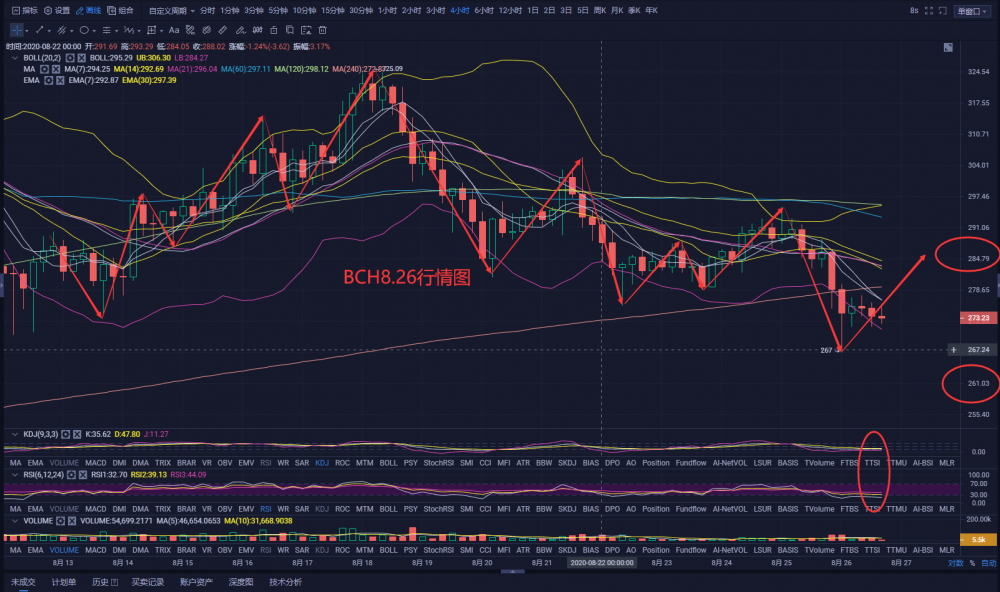
Task: Click the save chart image icon
Action: 306,30
